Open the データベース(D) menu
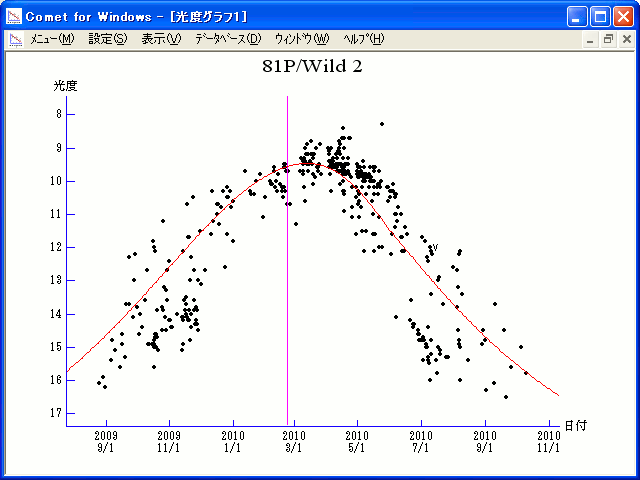 point(228,39)
